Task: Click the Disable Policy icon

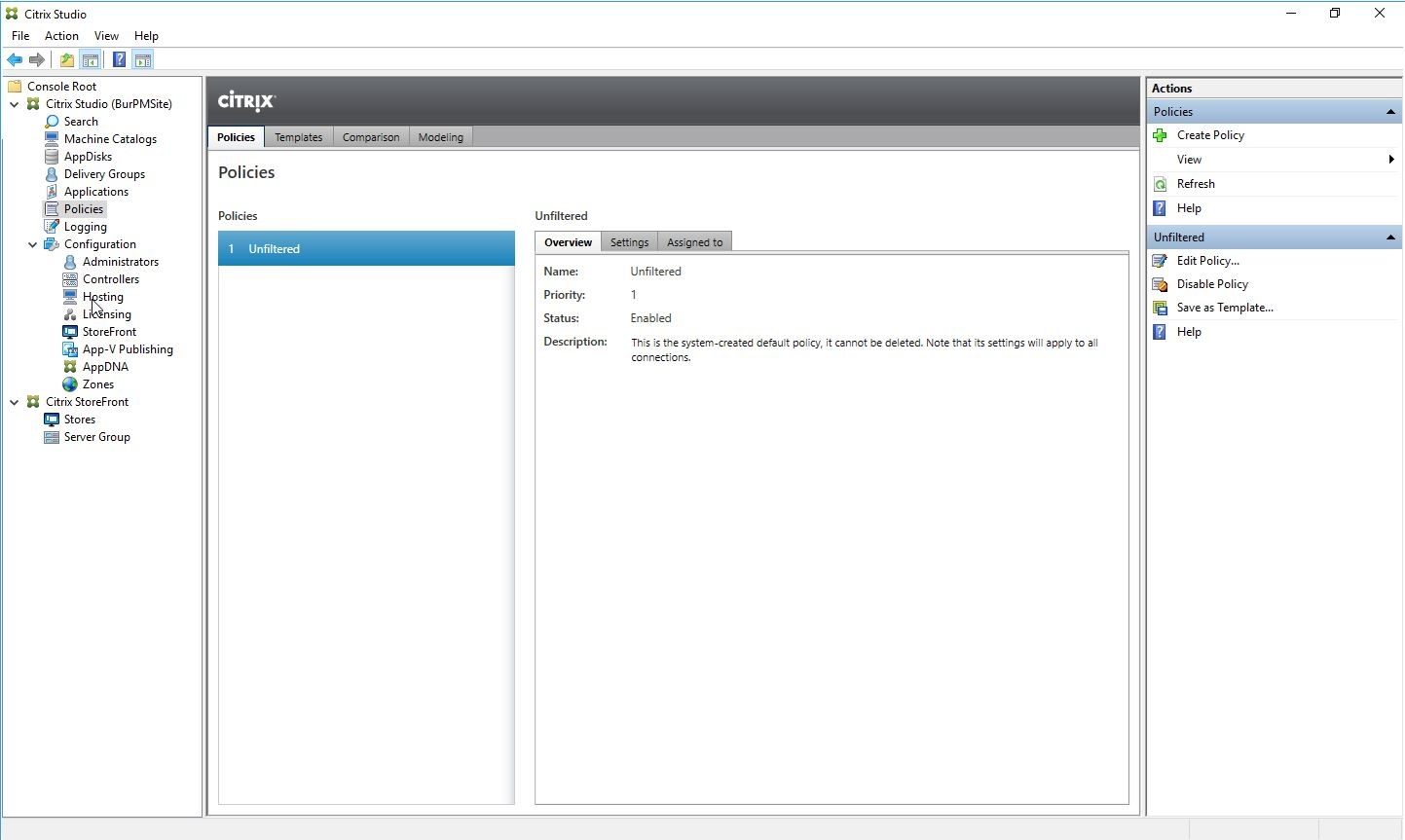Action: click(x=1160, y=284)
